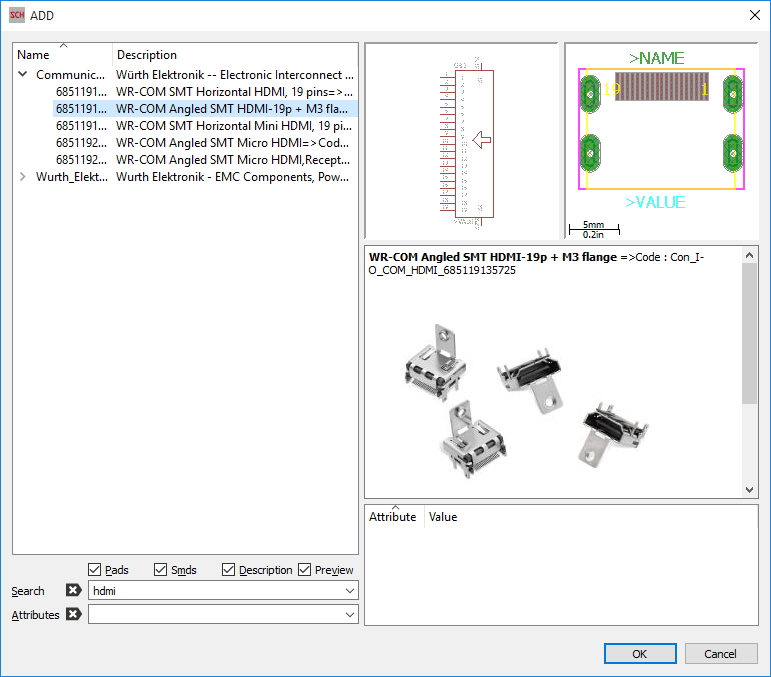Disable the Description checkbox
This screenshot has height=677, width=771.
228,569
